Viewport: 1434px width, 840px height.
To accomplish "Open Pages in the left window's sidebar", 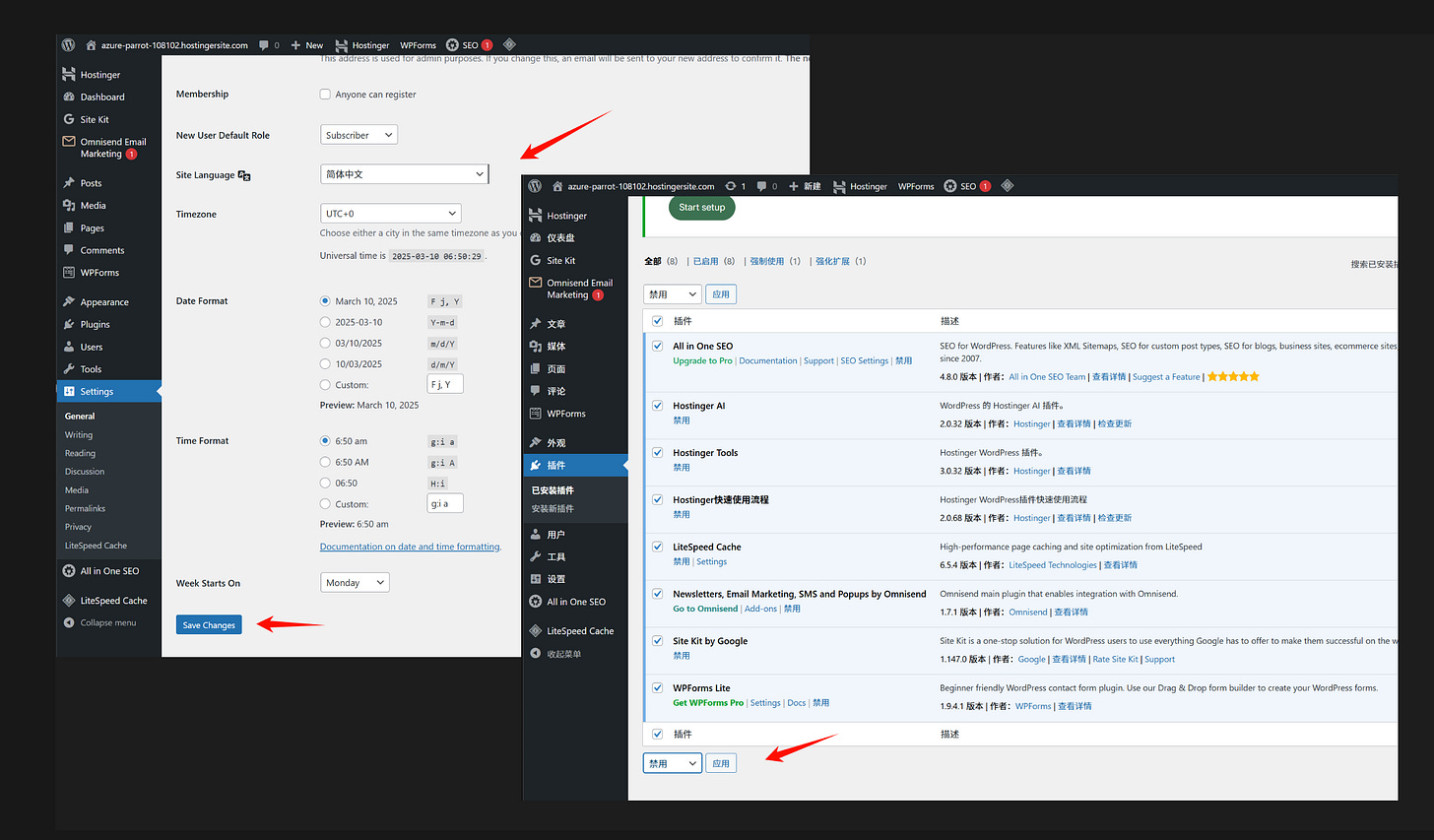I will [92, 228].
